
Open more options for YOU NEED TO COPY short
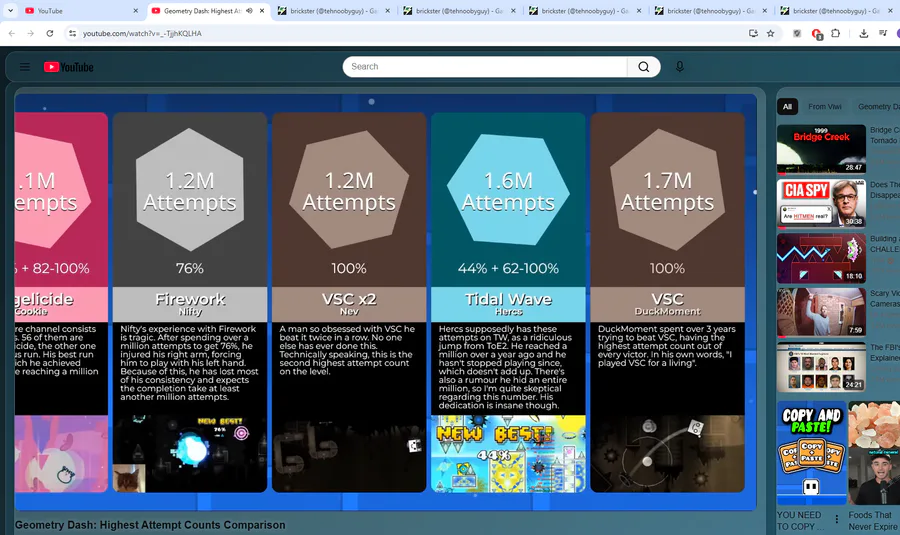(837, 519)
